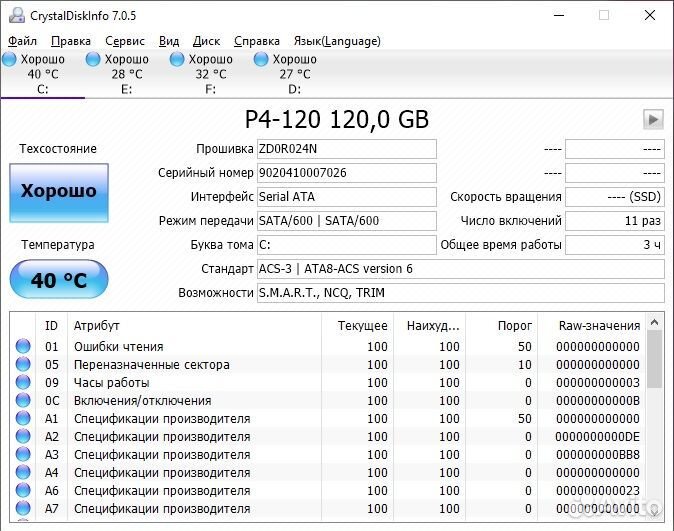Image resolution: width=674 pixels, height=531 pixels.
Task: Click raw value 00000000000B
Action: 597,401
